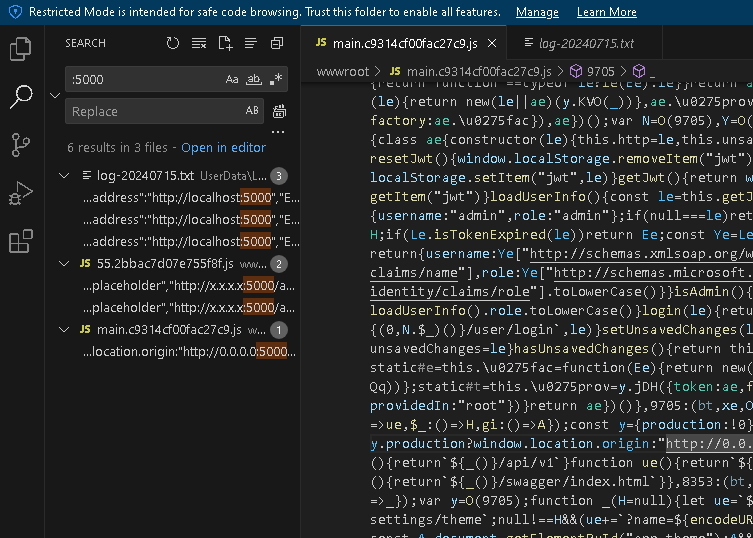Screen dimensions: 753x538
Task: Open the Explorer view in activity bar
Action: 21,49
